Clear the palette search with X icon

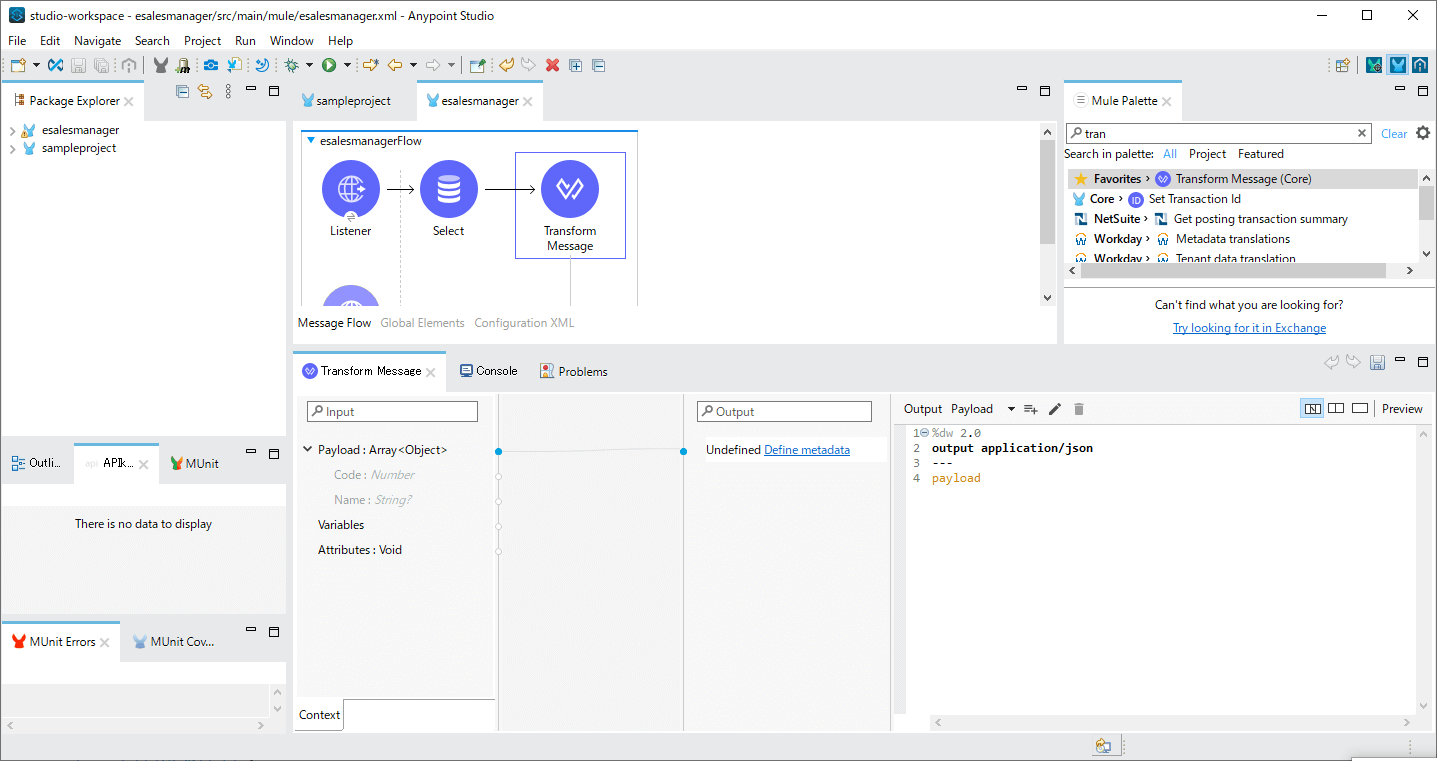(x=1362, y=133)
